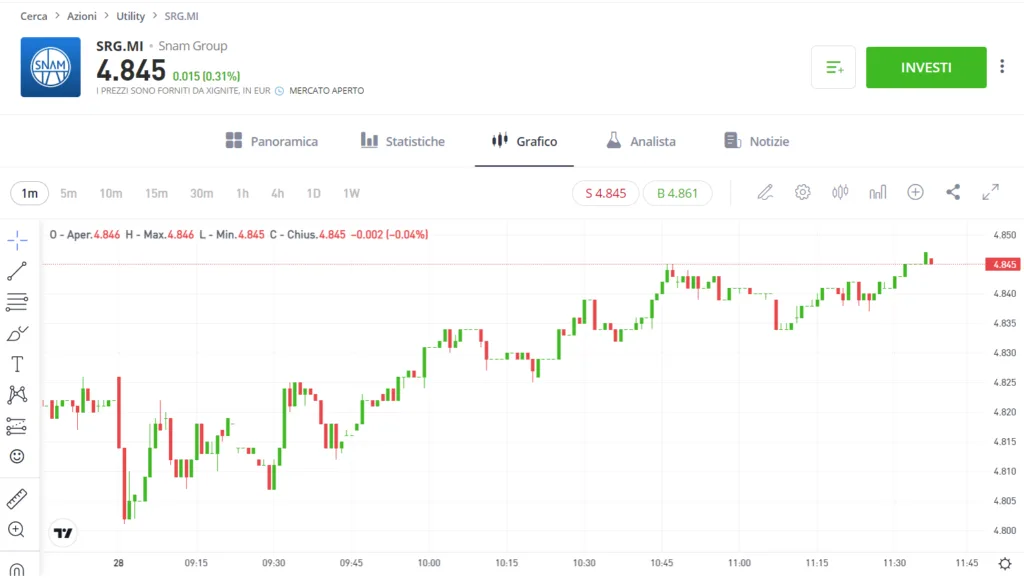Viewport: 1024px width, 580px height.
Task: Open the indicators bar chart menu
Action: pyautogui.click(x=878, y=193)
